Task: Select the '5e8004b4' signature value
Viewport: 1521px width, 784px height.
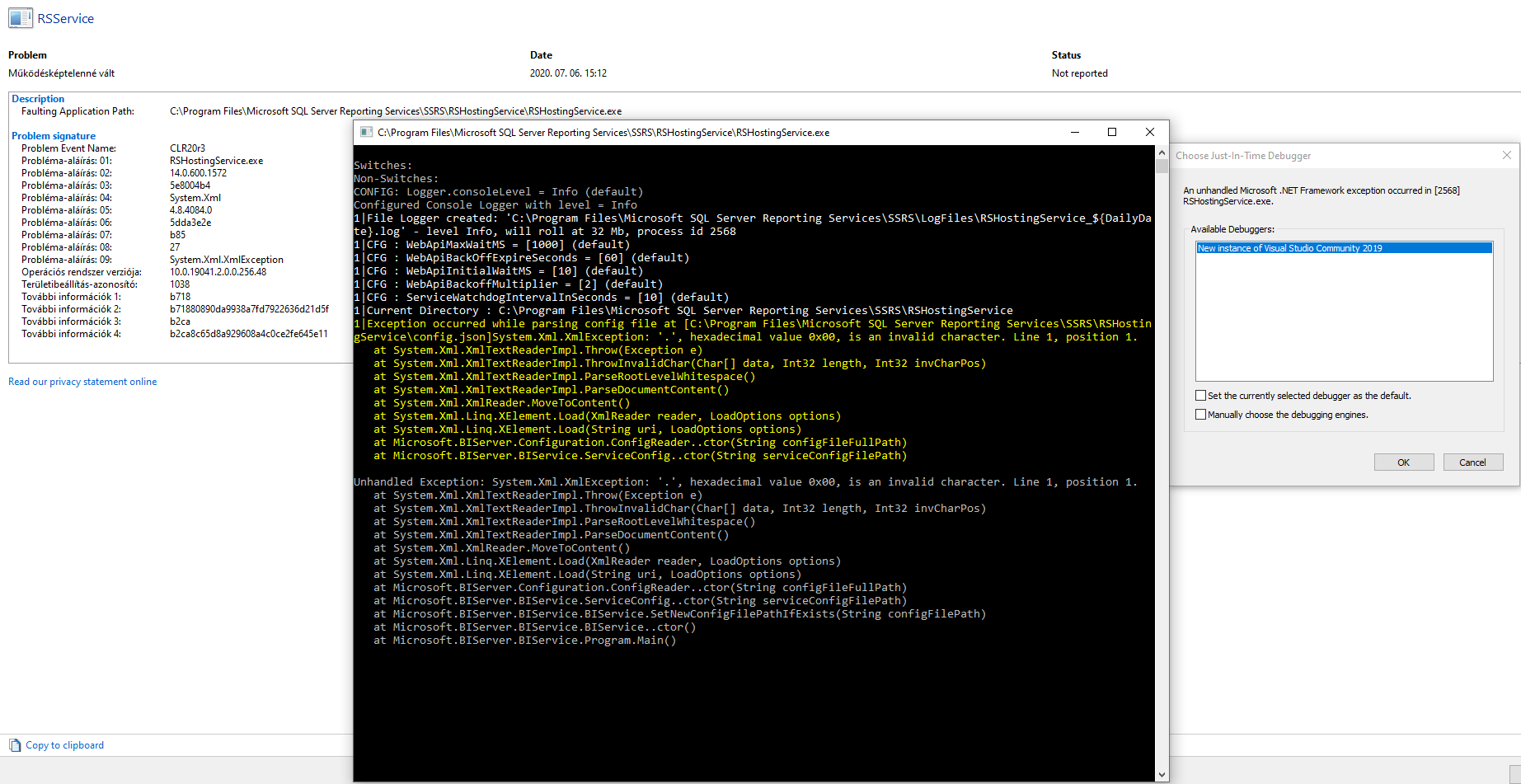Action: tap(190, 185)
